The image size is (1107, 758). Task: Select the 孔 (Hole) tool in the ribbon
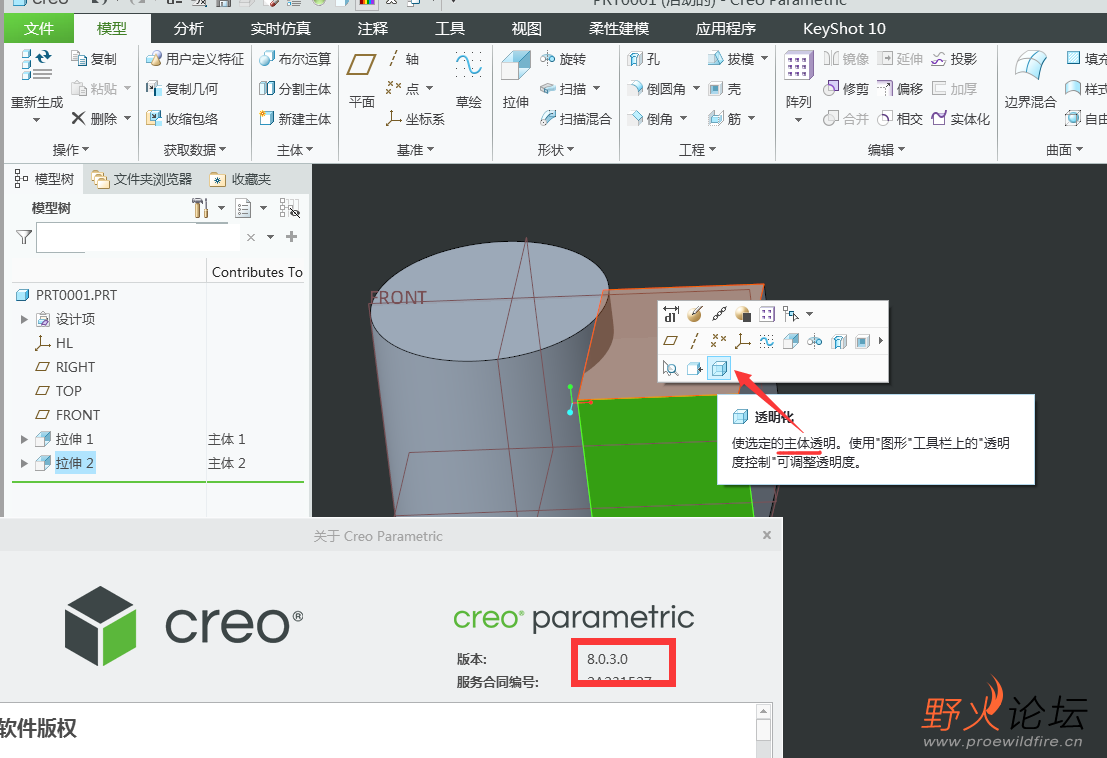click(x=643, y=59)
